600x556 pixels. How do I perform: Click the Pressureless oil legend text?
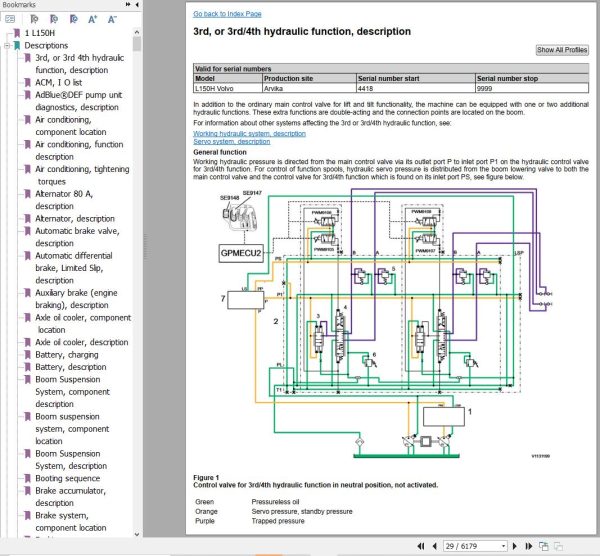click(276, 502)
